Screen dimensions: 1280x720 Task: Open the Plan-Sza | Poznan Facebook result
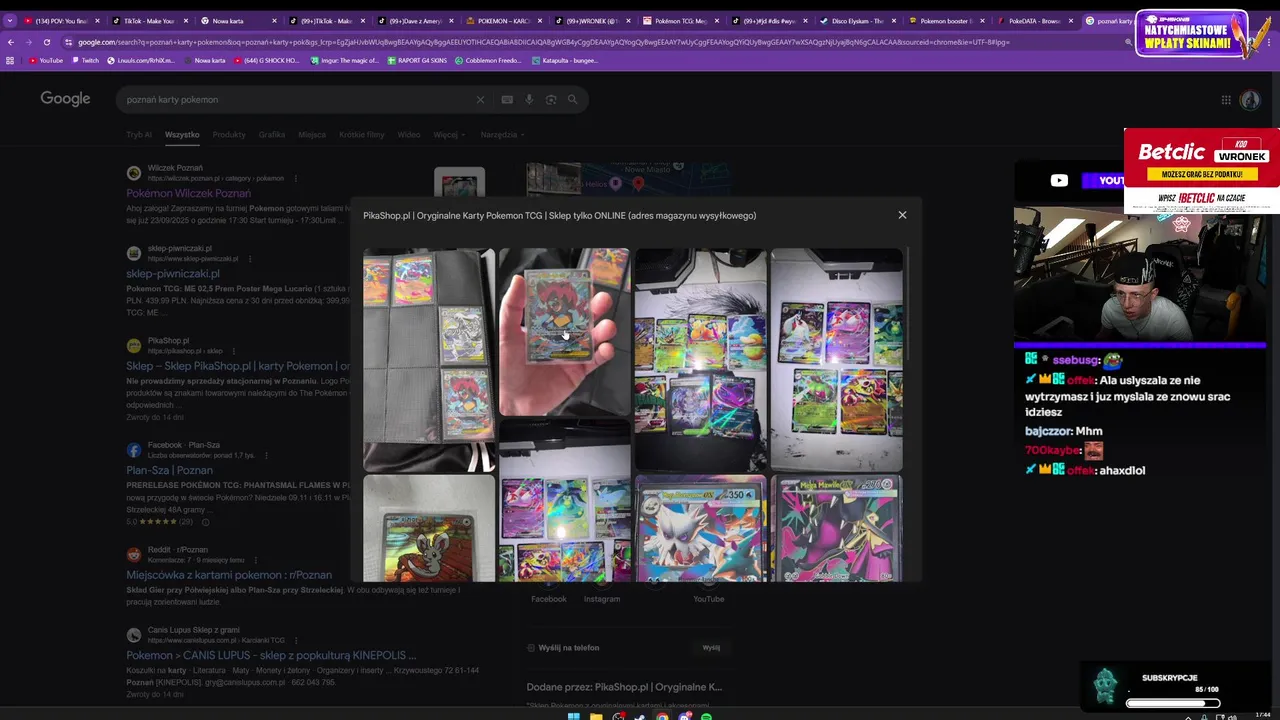click(169, 470)
